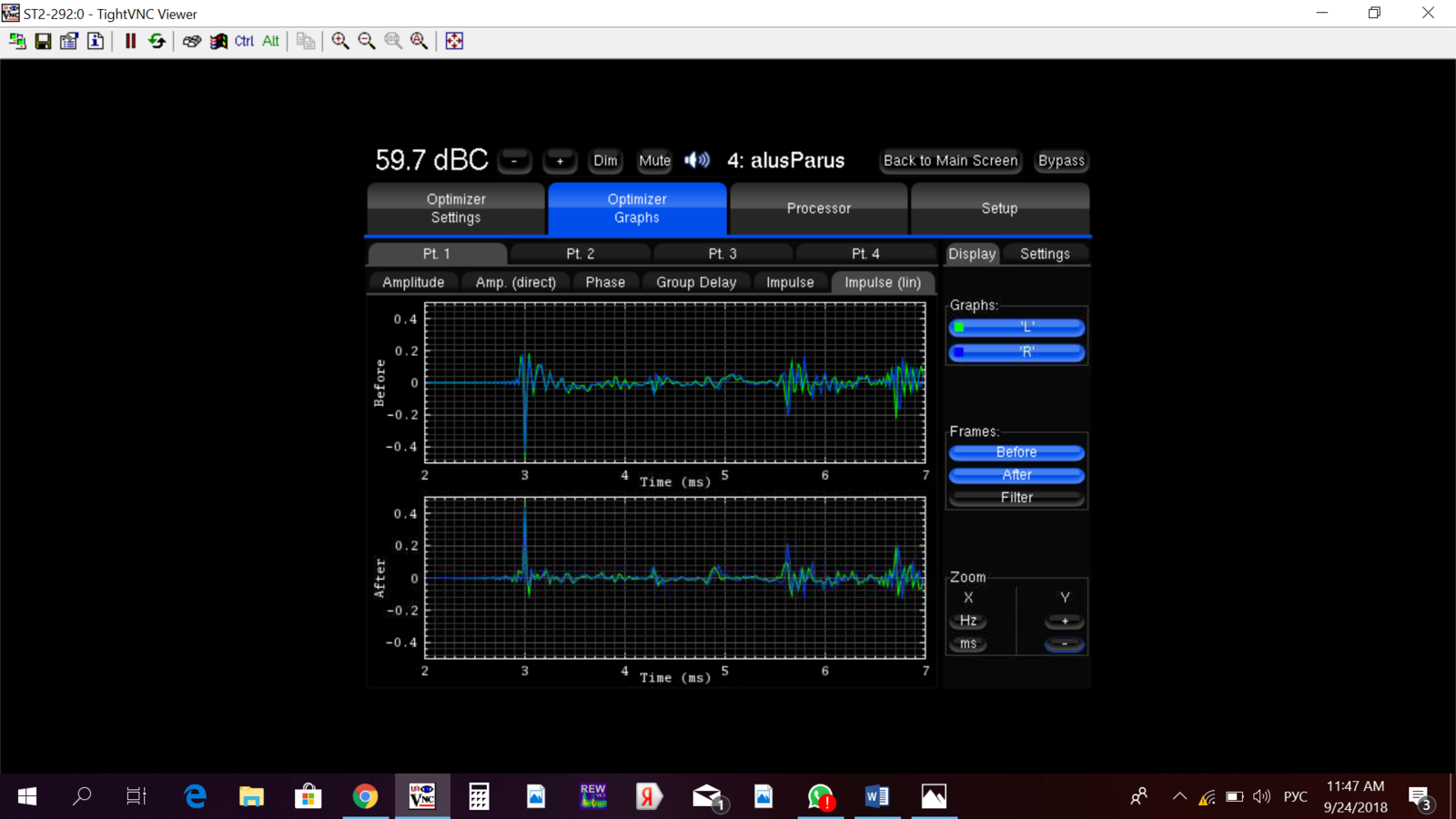Show hidden system tray icons
This screenshot has width=1456, height=819.
1179,796
